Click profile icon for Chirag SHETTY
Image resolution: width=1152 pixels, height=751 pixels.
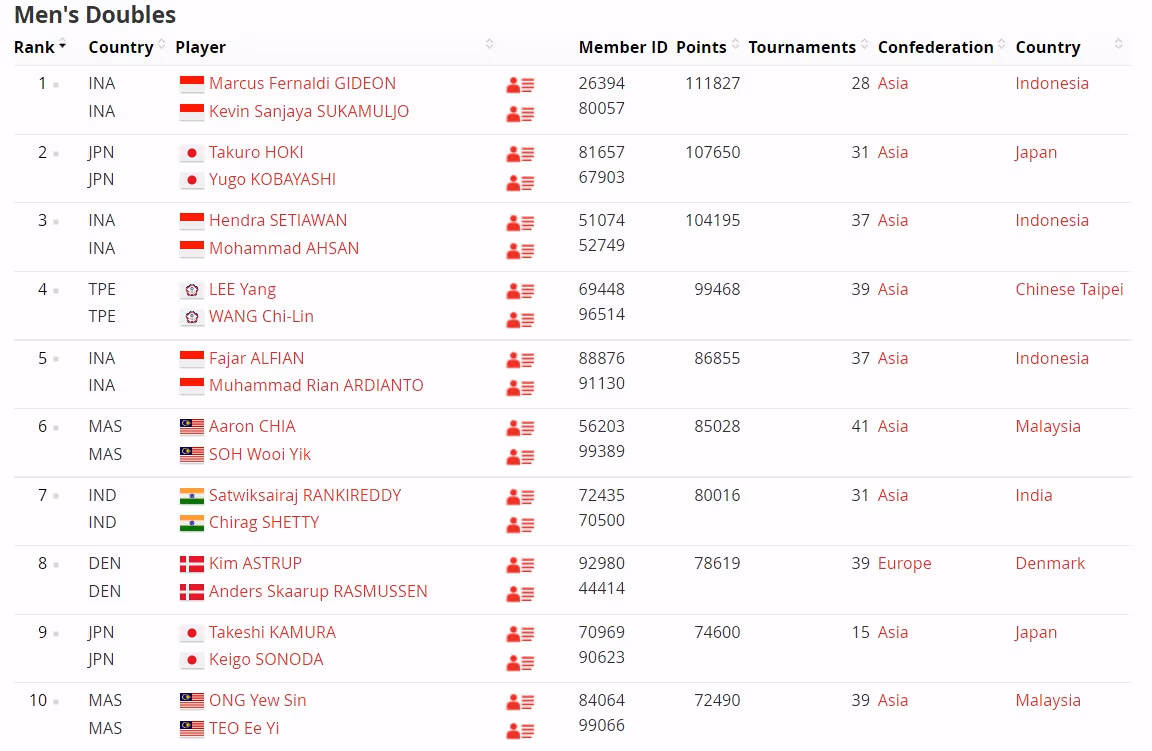coord(520,524)
